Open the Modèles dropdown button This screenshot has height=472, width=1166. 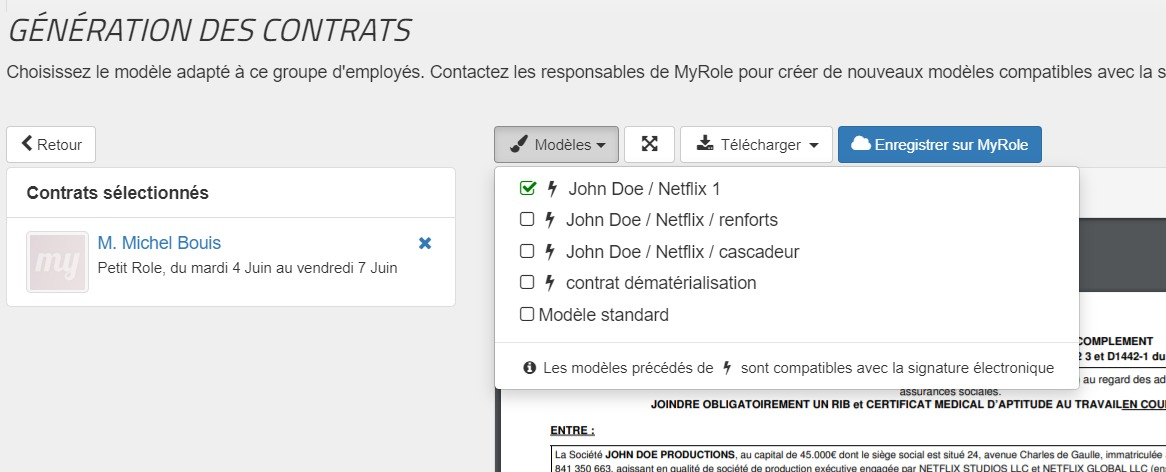pyautogui.click(x=556, y=144)
